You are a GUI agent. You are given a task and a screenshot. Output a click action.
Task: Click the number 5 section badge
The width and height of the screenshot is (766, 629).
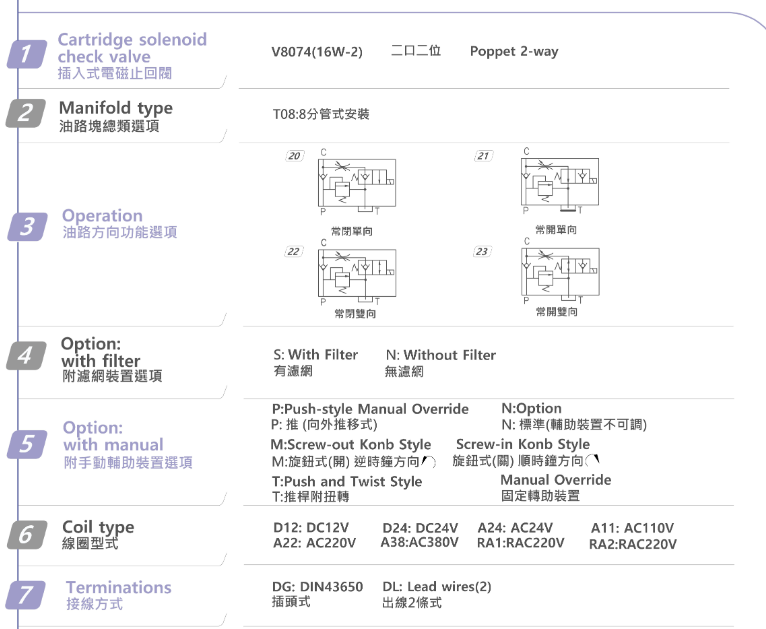(27, 444)
